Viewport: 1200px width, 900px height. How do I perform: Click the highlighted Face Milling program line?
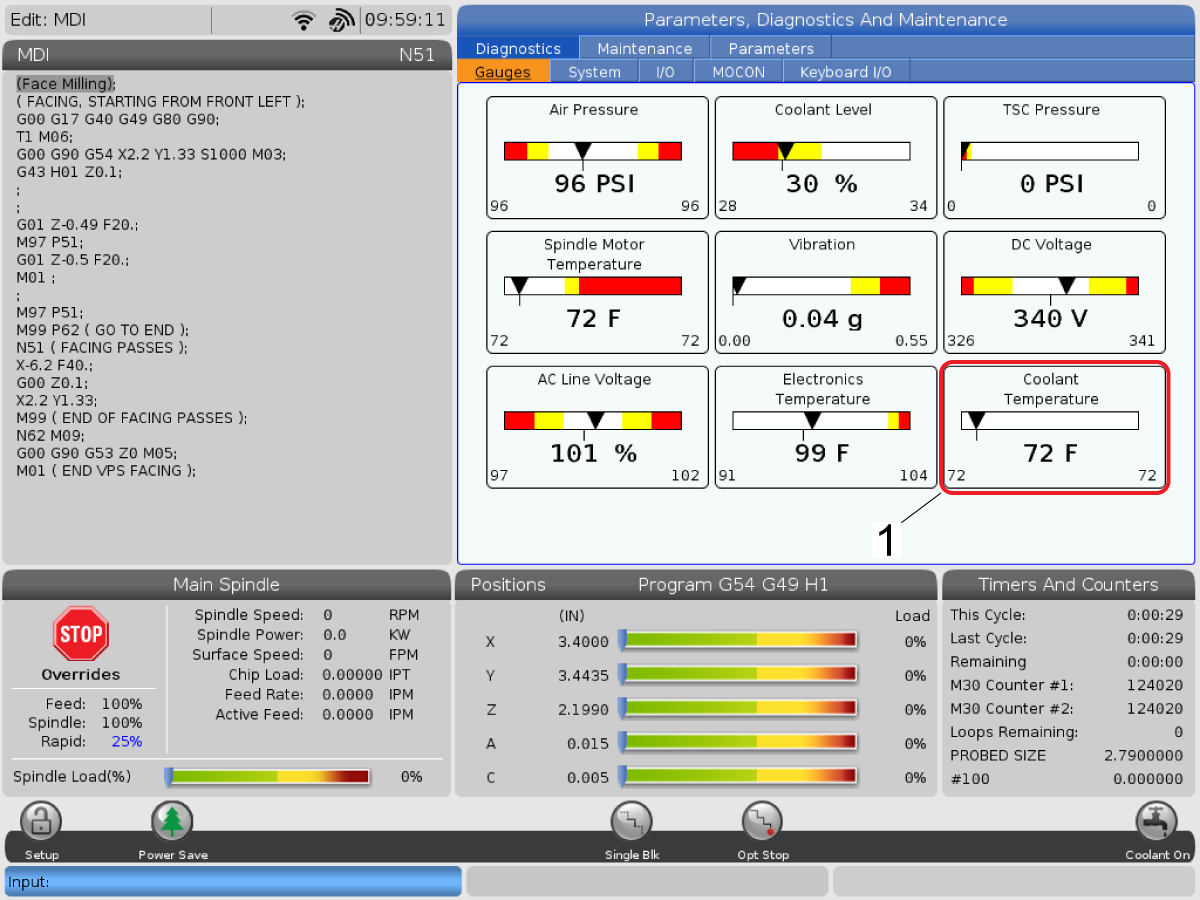(x=66, y=84)
